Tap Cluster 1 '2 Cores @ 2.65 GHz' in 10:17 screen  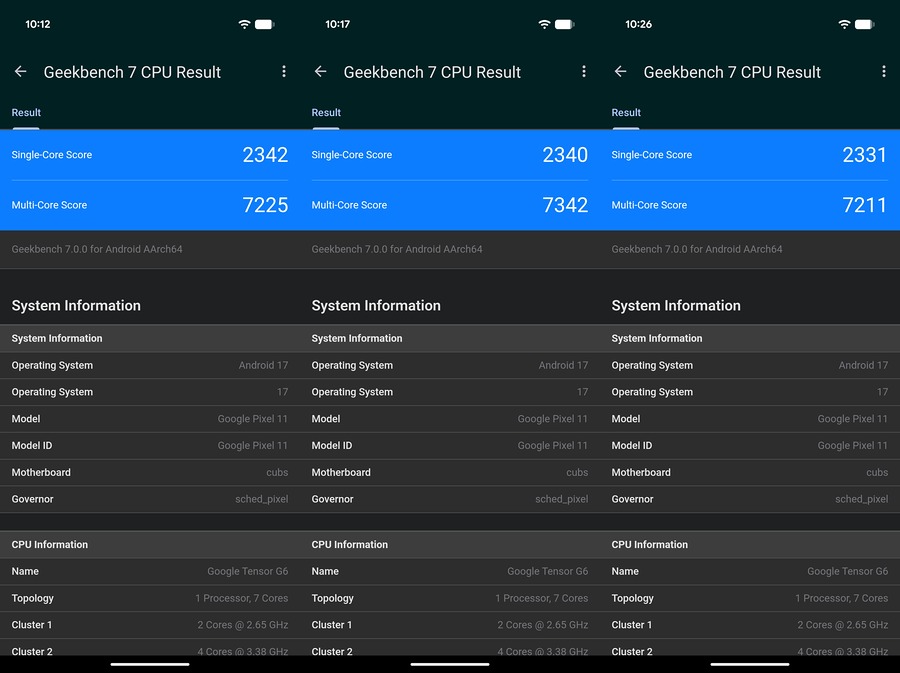543,625
